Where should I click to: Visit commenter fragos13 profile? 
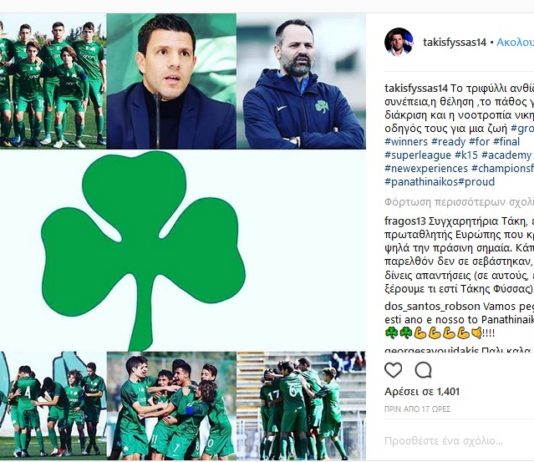(405, 221)
